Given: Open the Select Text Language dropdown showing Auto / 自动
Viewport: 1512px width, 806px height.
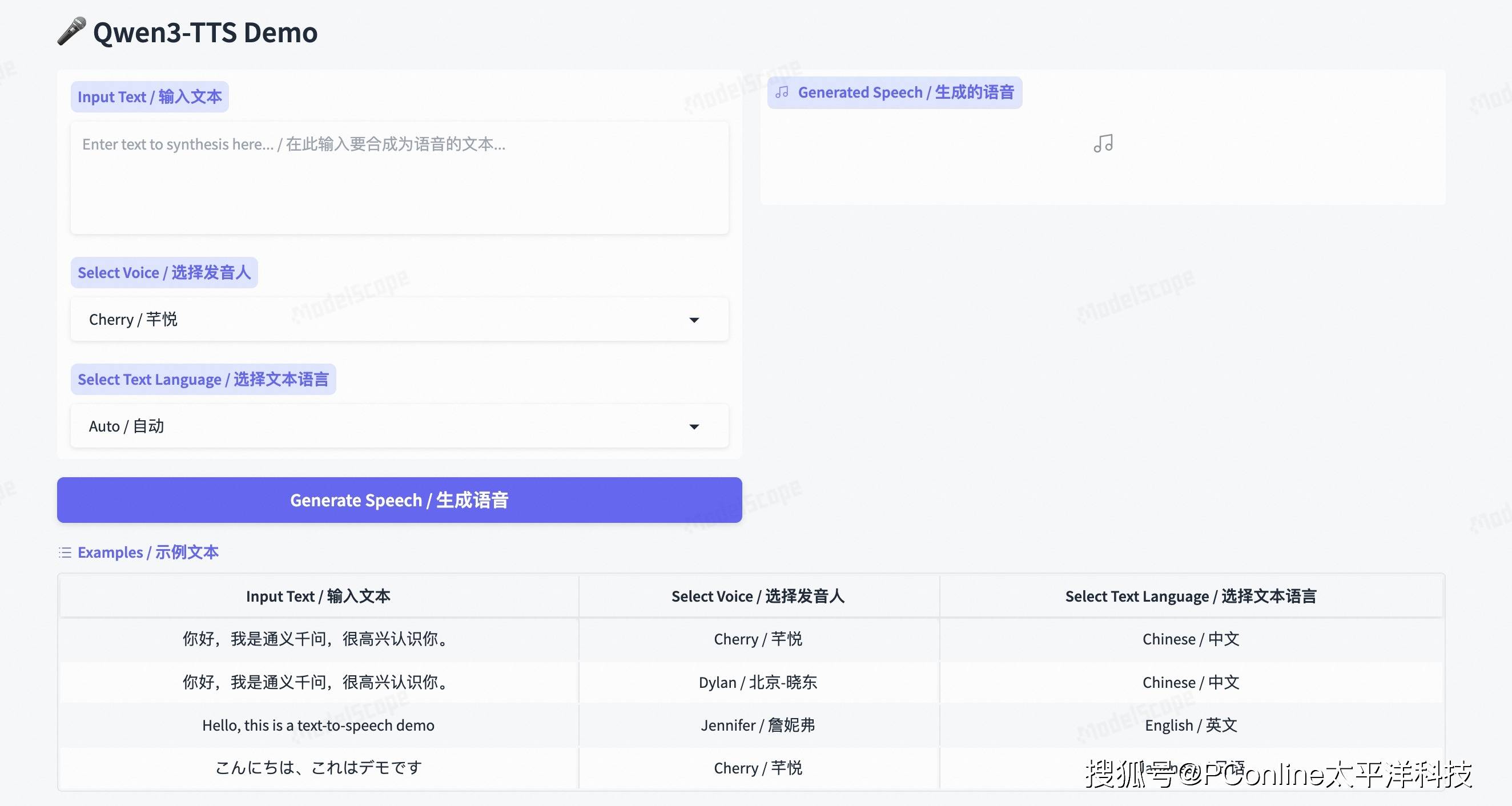Looking at the screenshot, I should [399, 426].
